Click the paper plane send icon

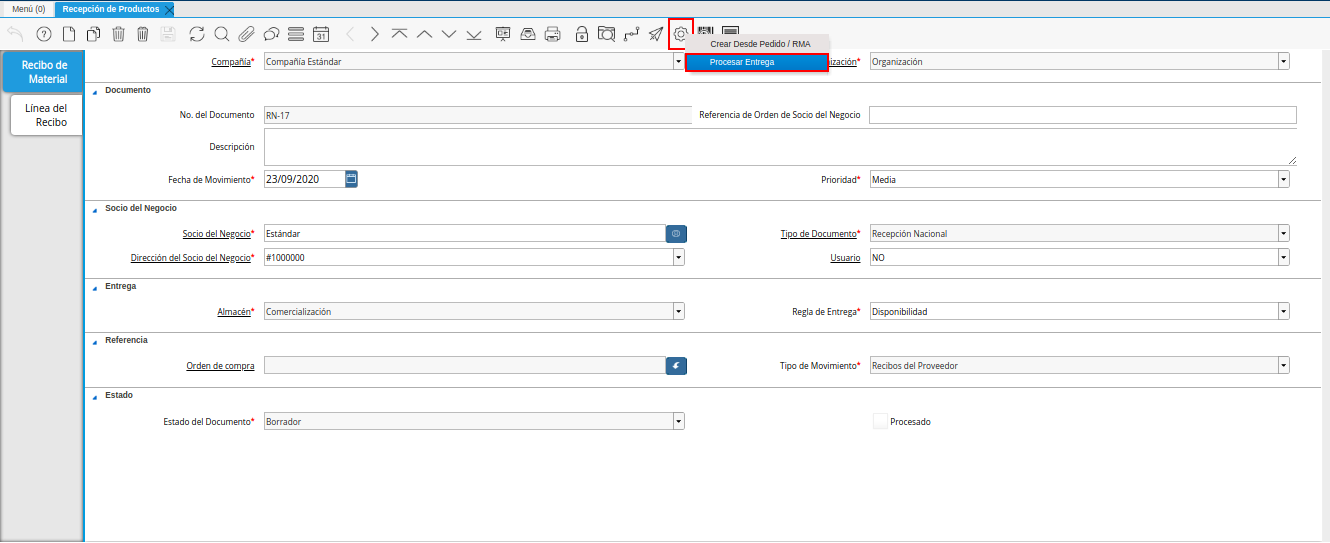(x=656, y=34)
